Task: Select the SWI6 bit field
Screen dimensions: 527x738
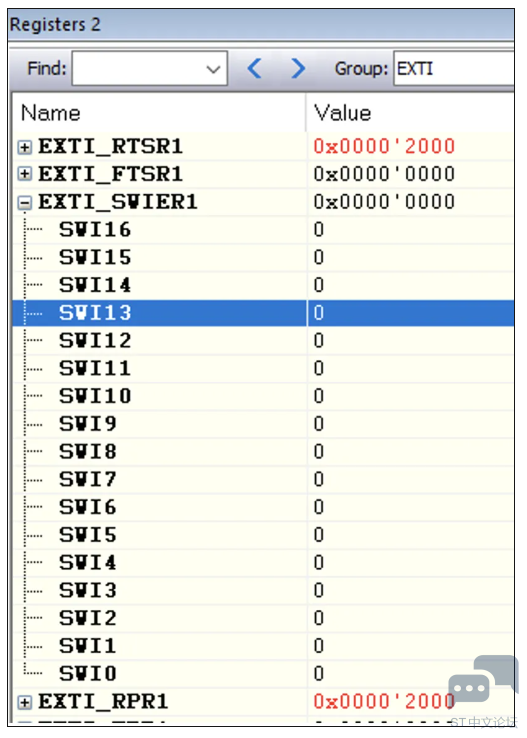Action: [x=88, y=507]
